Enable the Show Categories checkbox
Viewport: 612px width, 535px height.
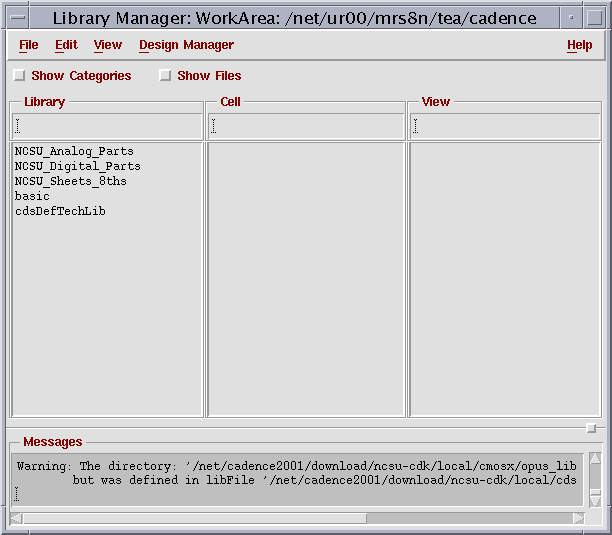click(19, 75)
